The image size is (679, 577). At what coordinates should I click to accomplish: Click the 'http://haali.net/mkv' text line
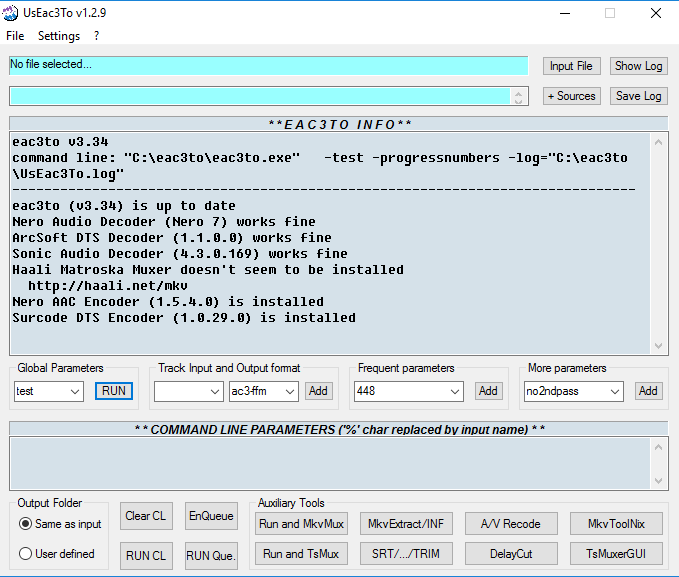pyautogui.click(x=108, y=286)
